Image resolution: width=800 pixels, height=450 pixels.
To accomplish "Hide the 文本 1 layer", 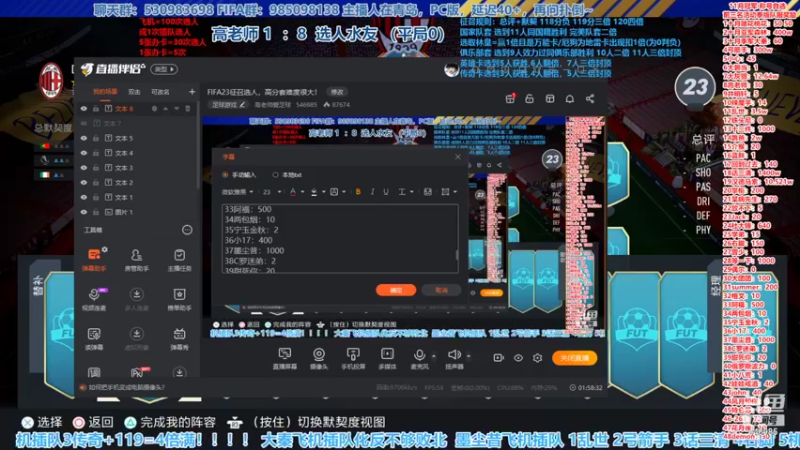I will (84, 197).
